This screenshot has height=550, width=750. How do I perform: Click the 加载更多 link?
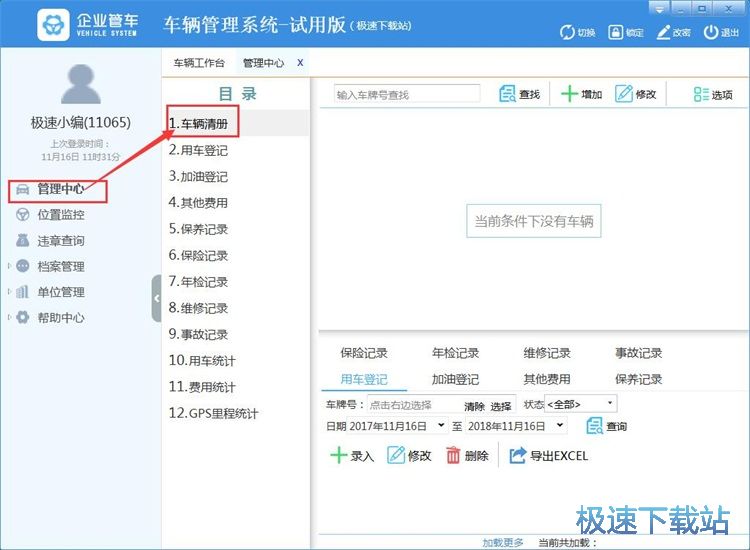pos(503,542)
